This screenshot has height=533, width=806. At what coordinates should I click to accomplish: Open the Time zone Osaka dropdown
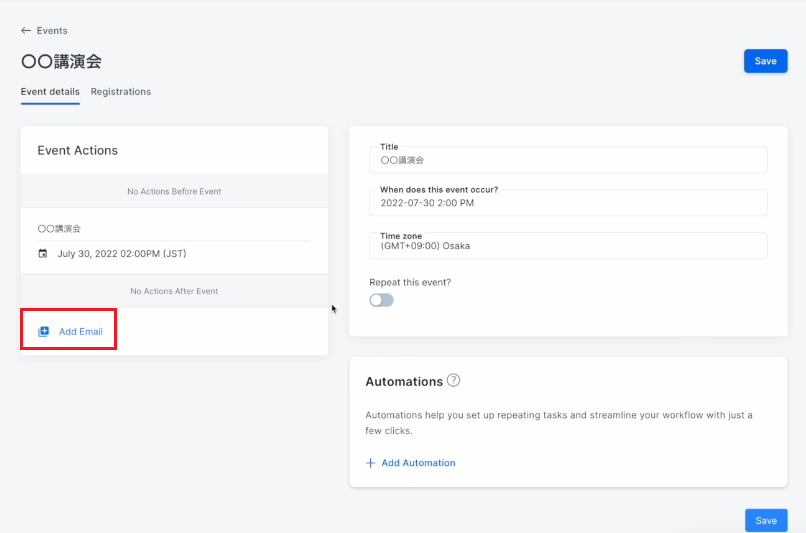pyautogui.click(x=569, y=246)
